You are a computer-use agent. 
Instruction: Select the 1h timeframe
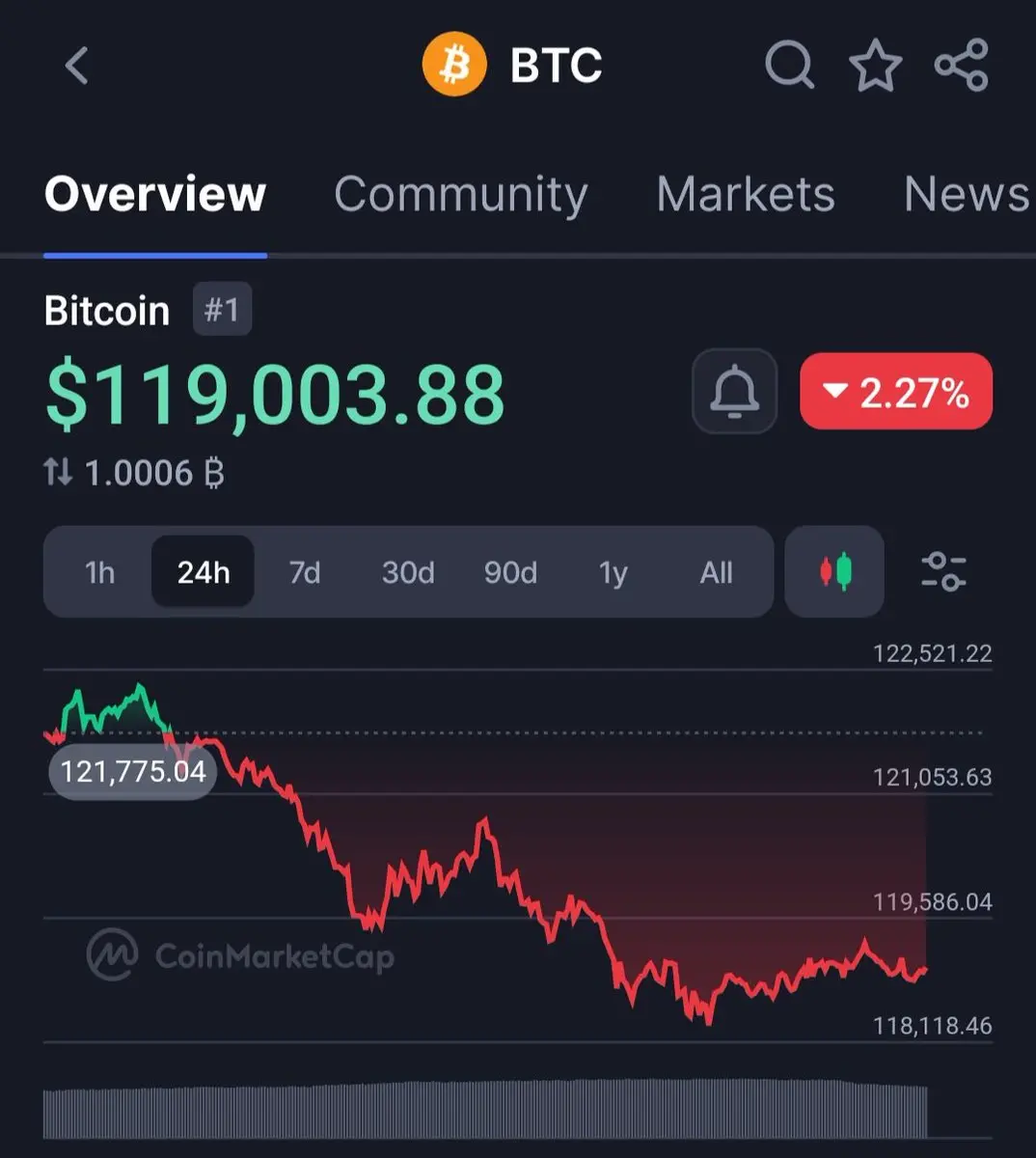point(100,572)
